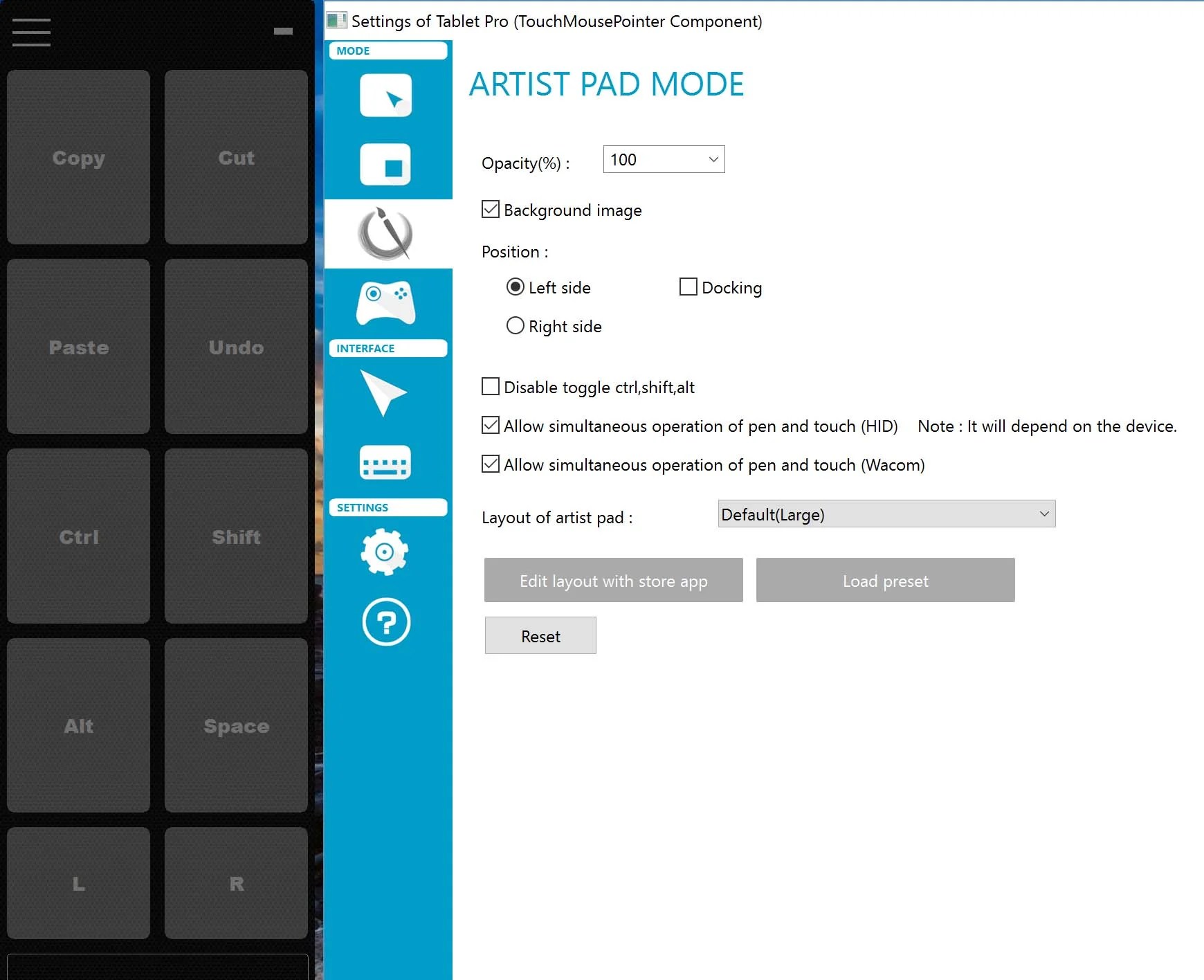
Task: Enable the Docking checkbox
Action: click(x=687, y=287)
